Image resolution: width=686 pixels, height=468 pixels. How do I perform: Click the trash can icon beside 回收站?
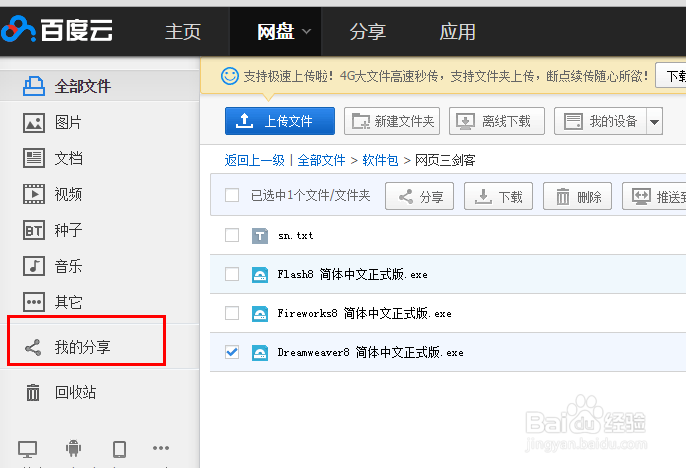pos(33,392)
